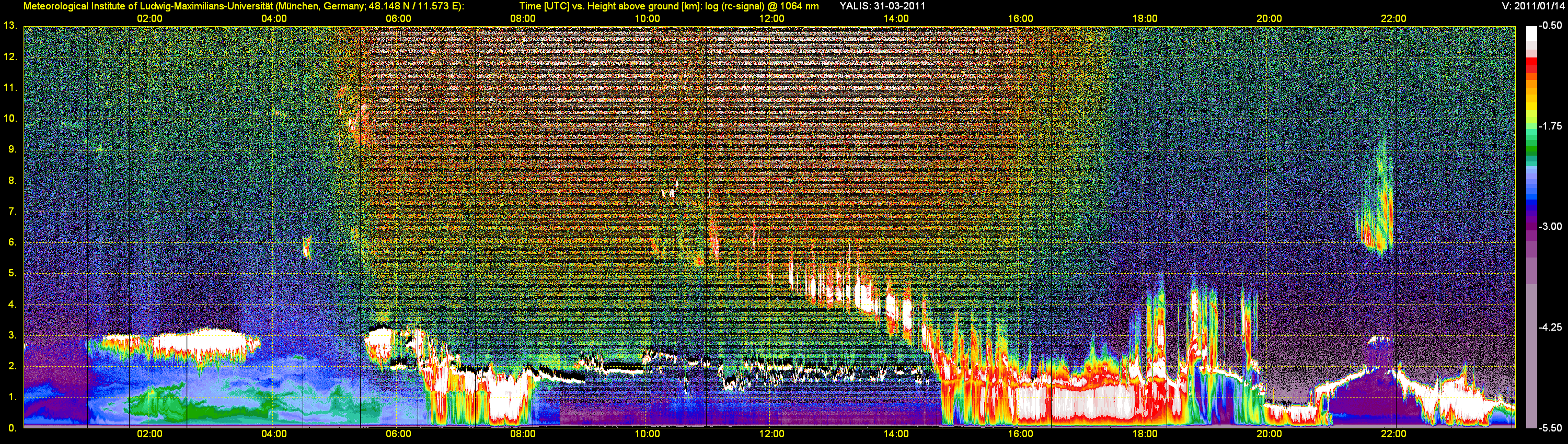Click the '1.' height axis label
1568x444 pixels.
(12, 396)
